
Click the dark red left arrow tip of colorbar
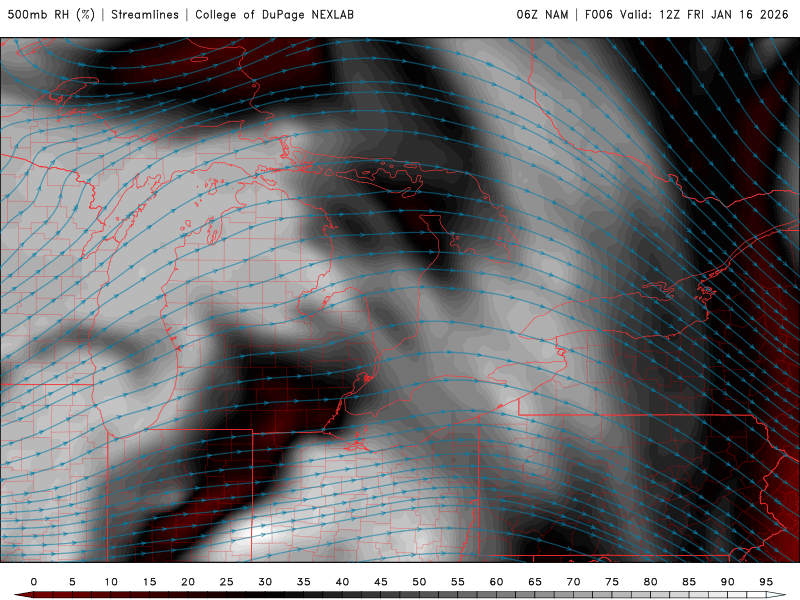pyautogui.click(x=23, y=595)
